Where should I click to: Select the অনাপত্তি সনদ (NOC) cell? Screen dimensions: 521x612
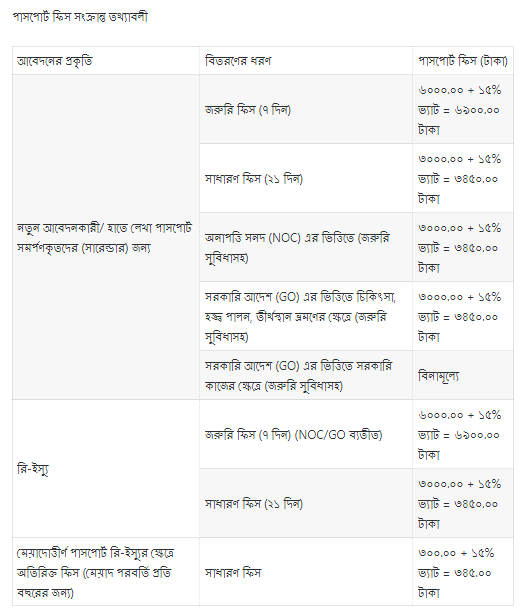(306, 247)
